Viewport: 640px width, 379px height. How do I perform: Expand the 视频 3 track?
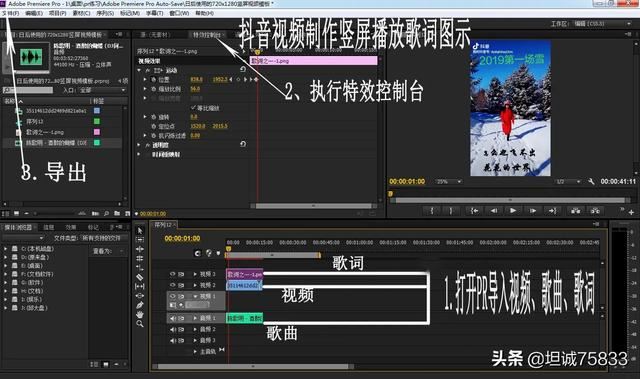tap(195, 274)
